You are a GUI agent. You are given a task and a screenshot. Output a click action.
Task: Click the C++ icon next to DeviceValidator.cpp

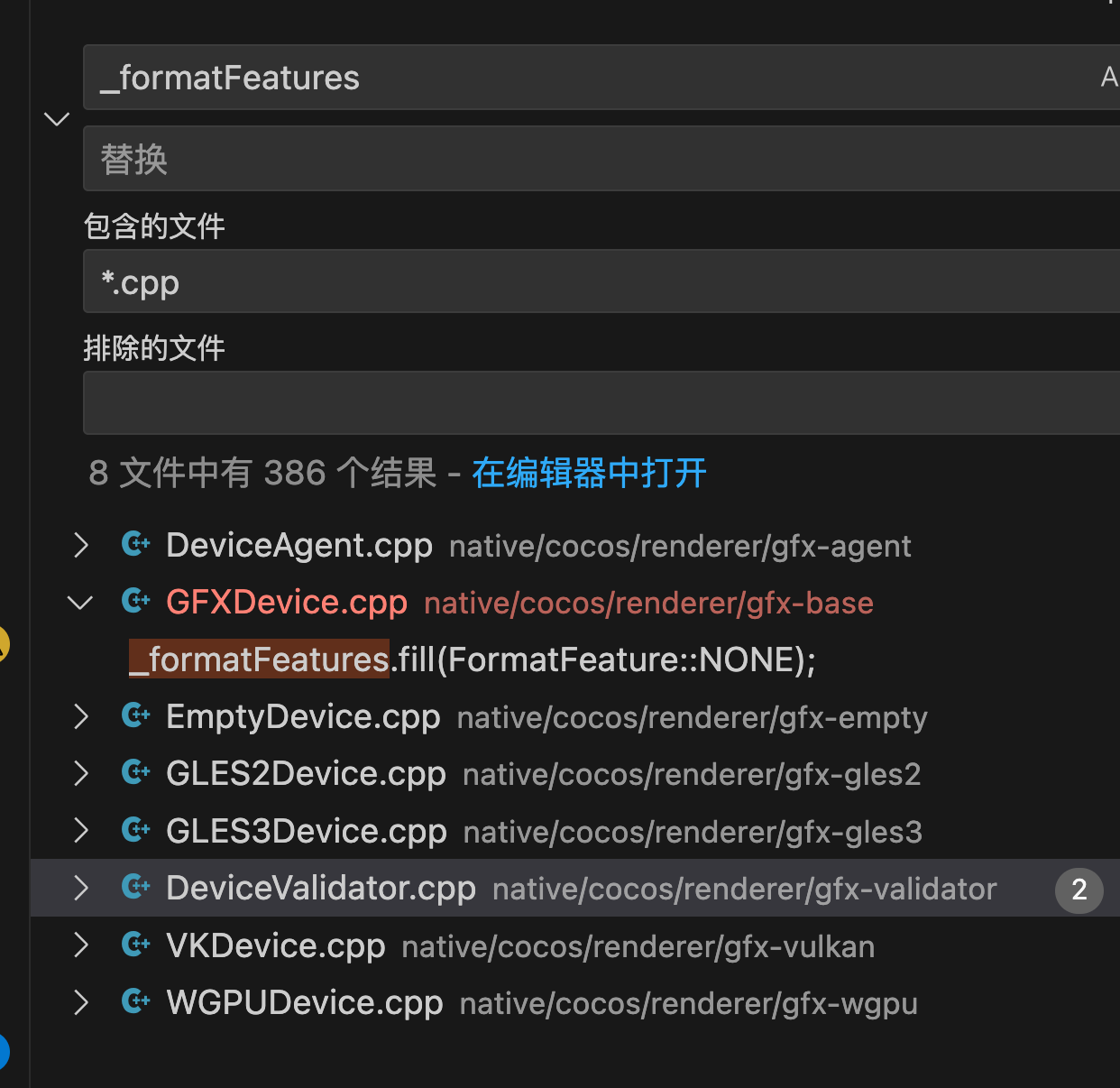click(136, 887)
